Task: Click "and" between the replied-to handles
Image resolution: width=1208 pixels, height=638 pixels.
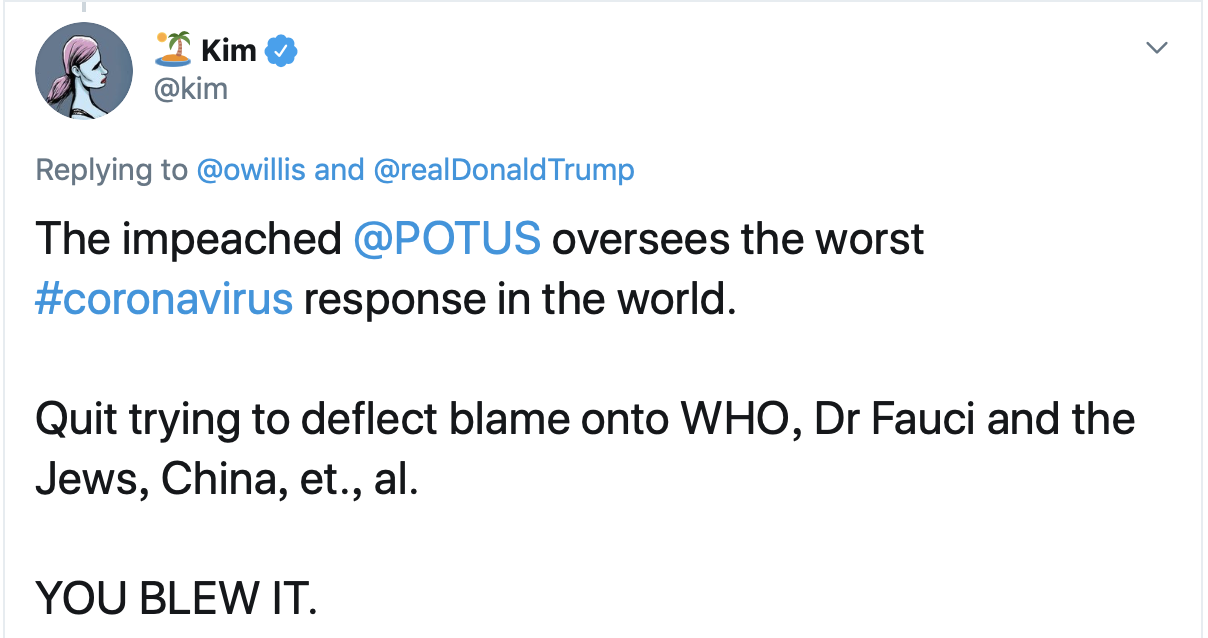Action: pos(339,170)
